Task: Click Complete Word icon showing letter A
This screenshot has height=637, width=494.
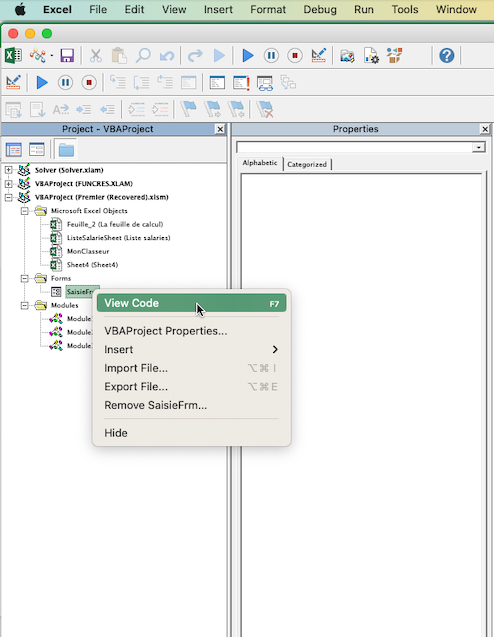Action: tap(61, 109)
